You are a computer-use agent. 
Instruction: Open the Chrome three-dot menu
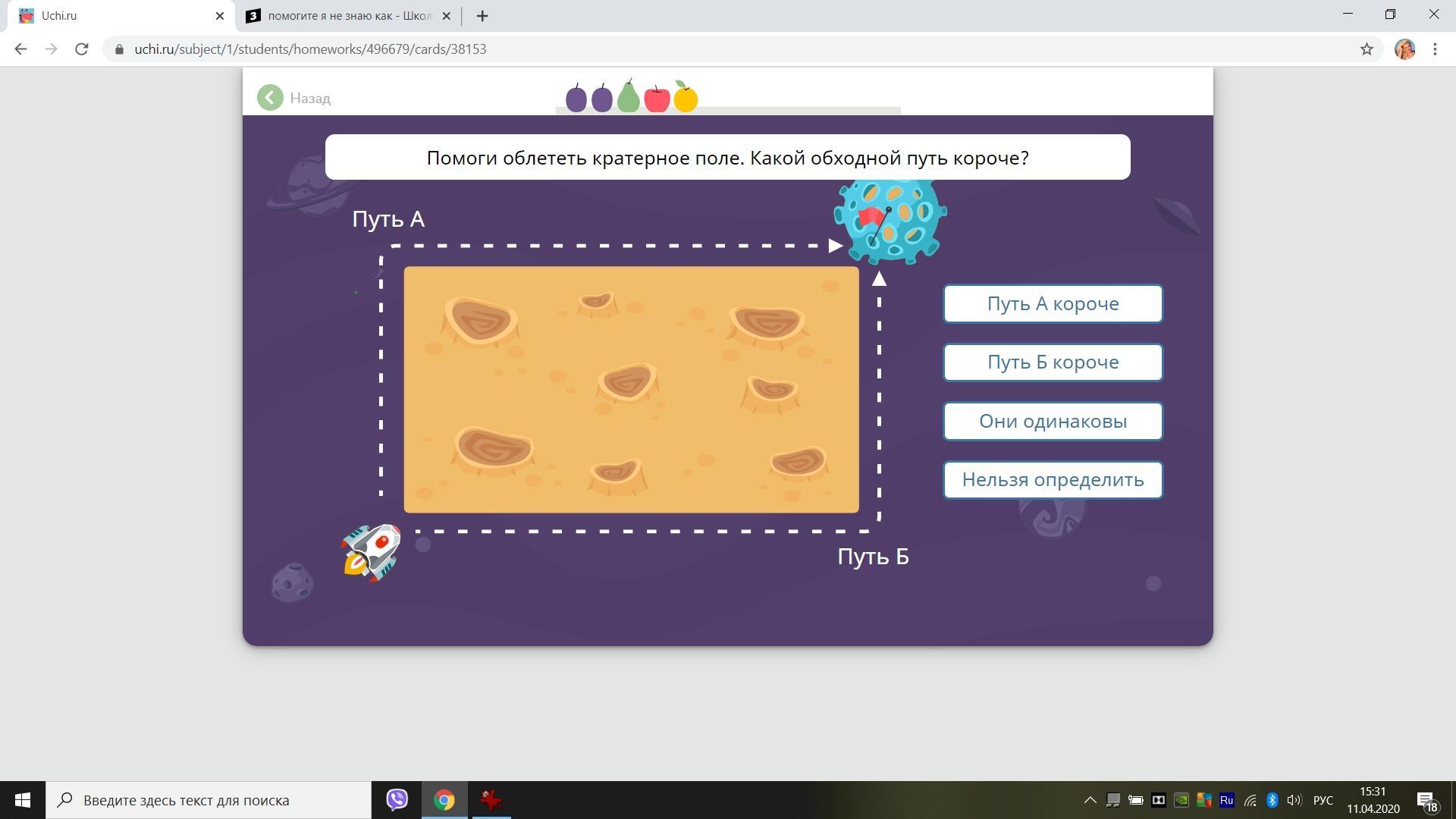[x=1435, y=49]
